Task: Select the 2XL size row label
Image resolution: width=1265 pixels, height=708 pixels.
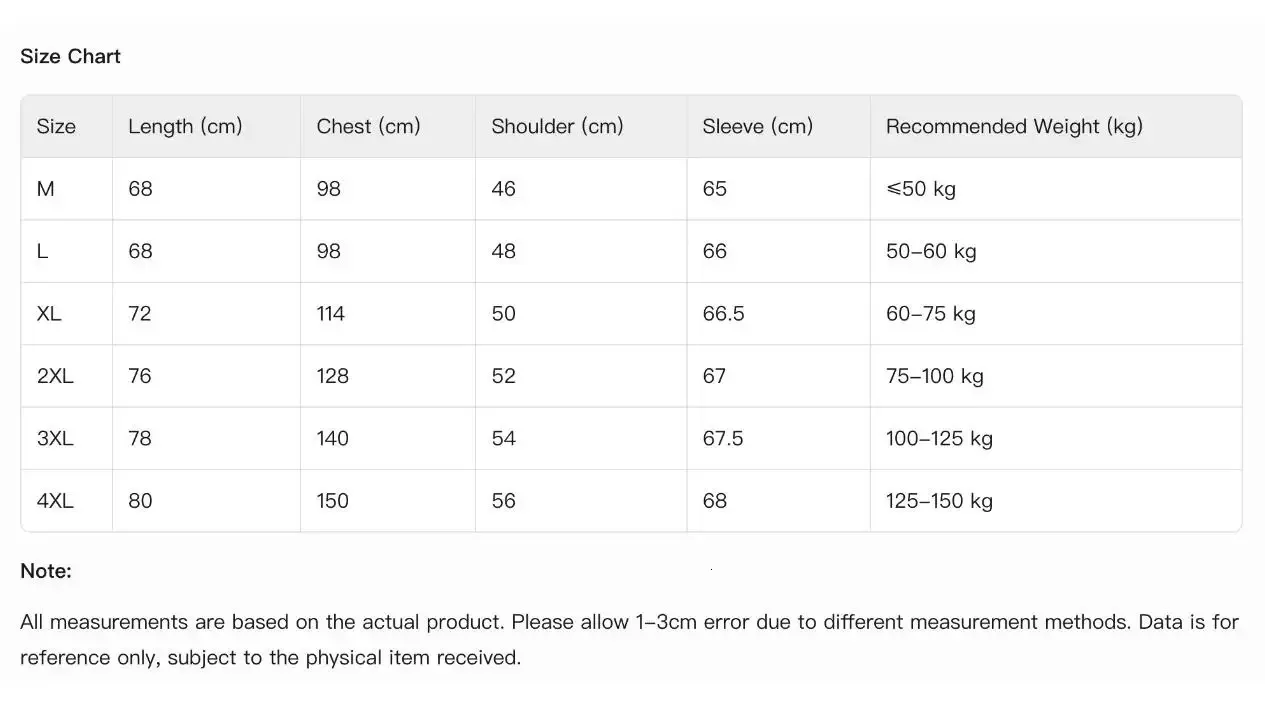Action: (55, 376)
